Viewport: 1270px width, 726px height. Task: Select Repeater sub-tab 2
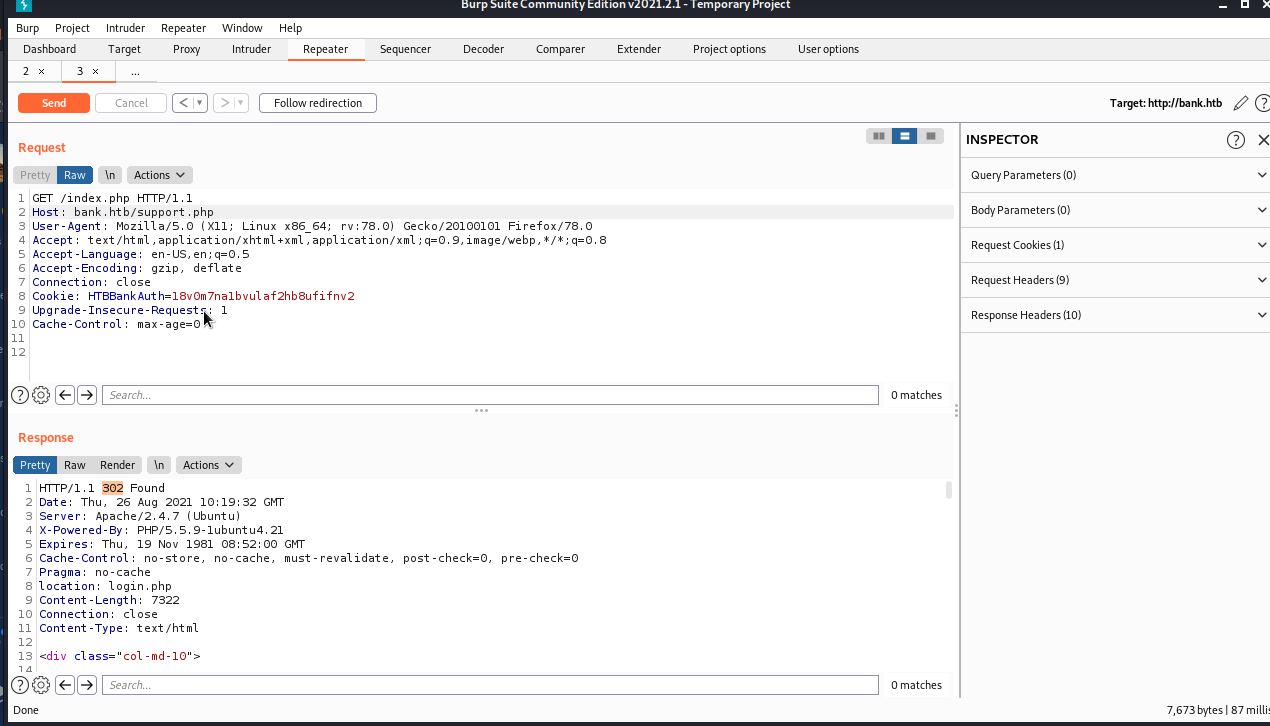[27, 71]
